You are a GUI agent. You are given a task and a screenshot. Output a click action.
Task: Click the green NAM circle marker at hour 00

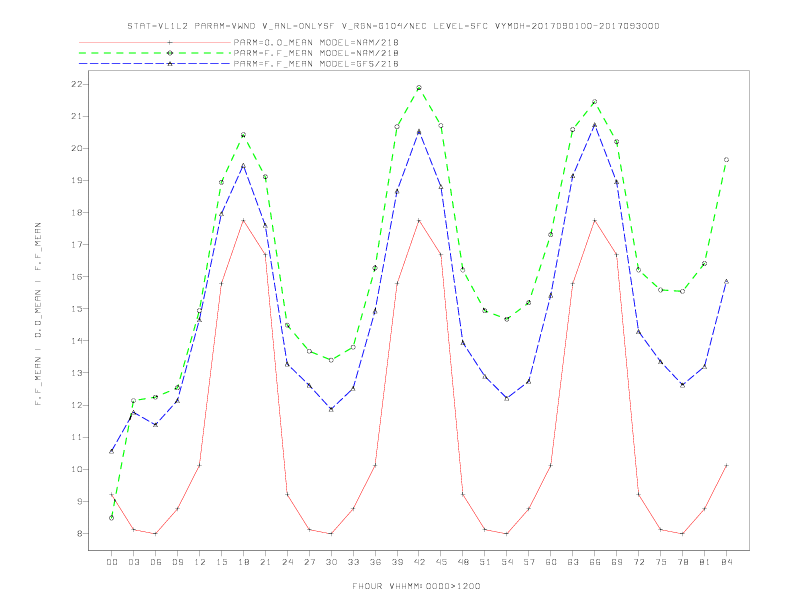click(x=112, y=518)
